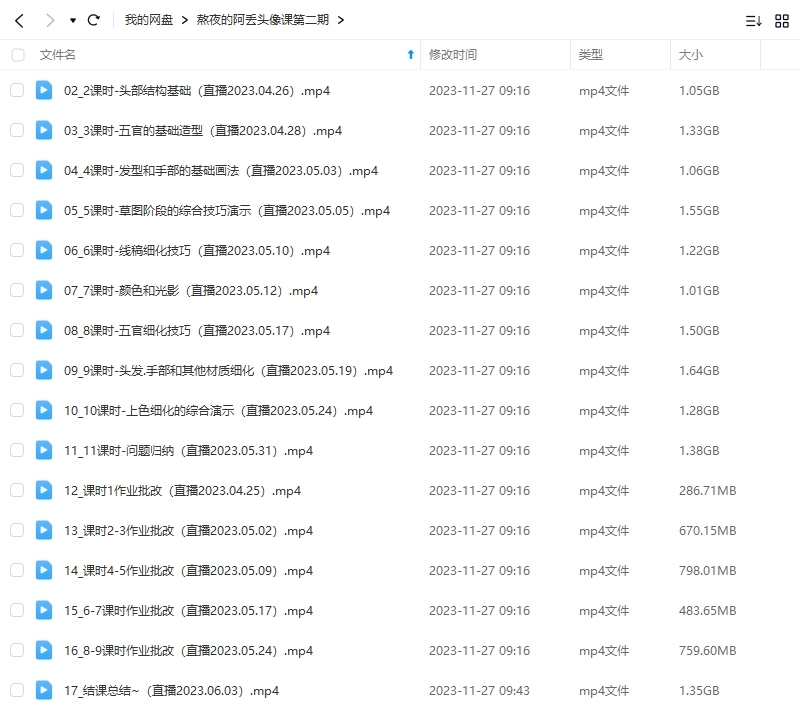Click video icon for 17_结课总结 file
Viewport: 801px width, 709px height.
pos(44,690)
